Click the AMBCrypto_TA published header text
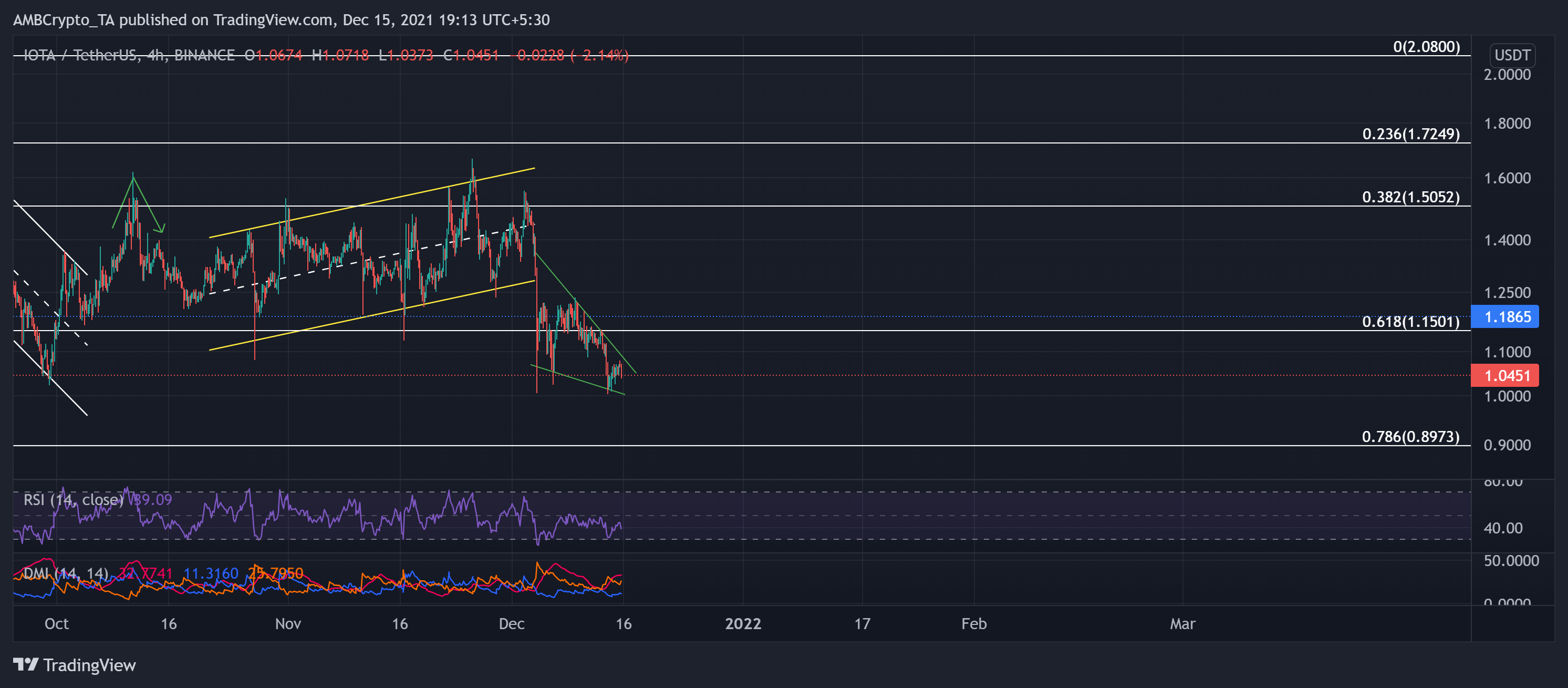This screenshot has width=1568, height=688. click(281, 20)
